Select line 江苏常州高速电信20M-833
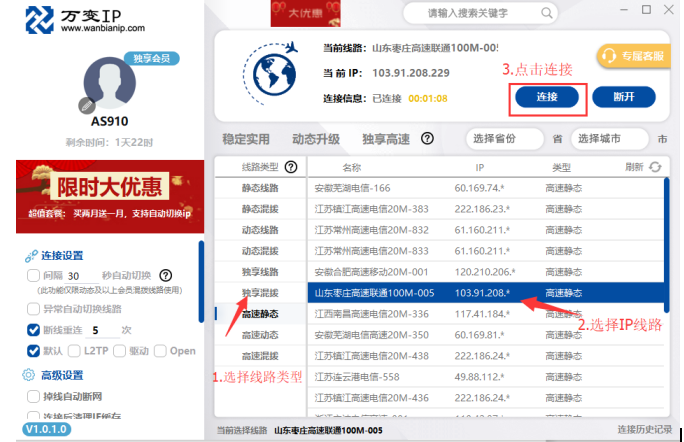684x442 pixels. click(486, 251)
